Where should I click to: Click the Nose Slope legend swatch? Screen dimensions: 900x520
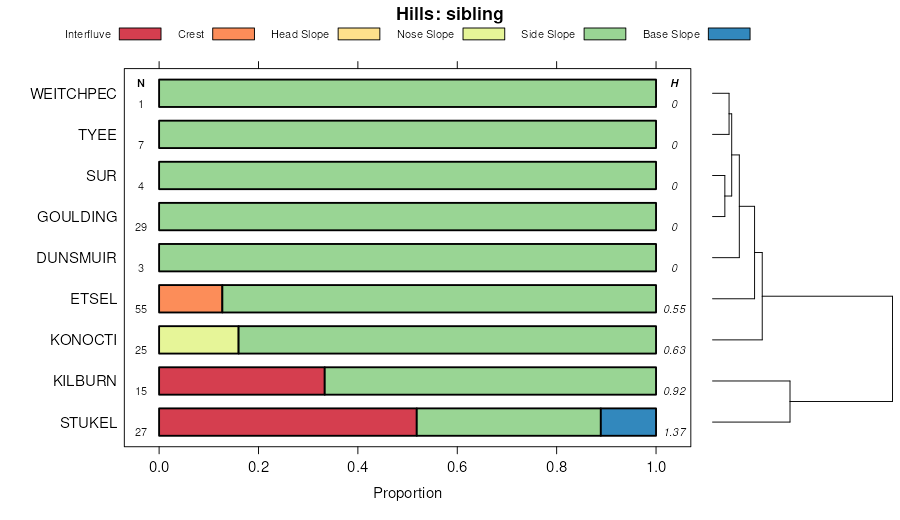click(485, 34)
